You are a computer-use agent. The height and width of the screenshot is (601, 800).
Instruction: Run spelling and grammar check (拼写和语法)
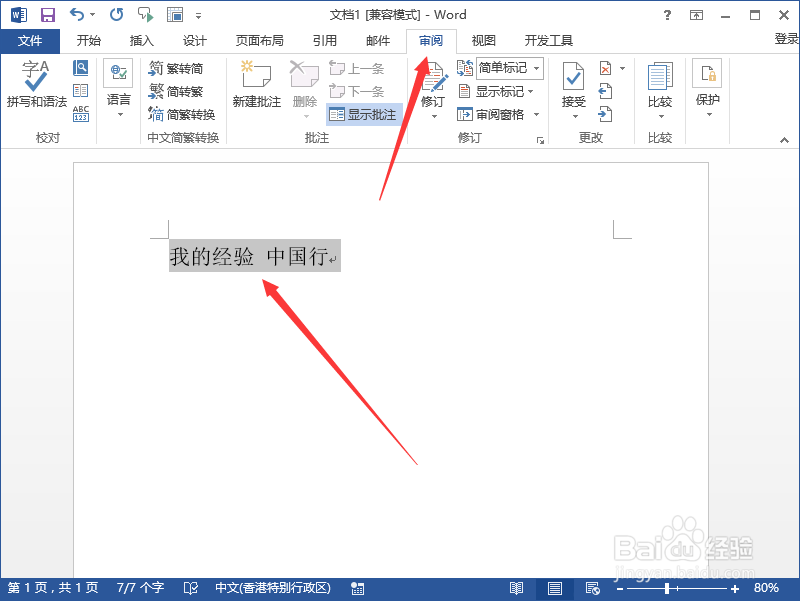pos(33,90)
